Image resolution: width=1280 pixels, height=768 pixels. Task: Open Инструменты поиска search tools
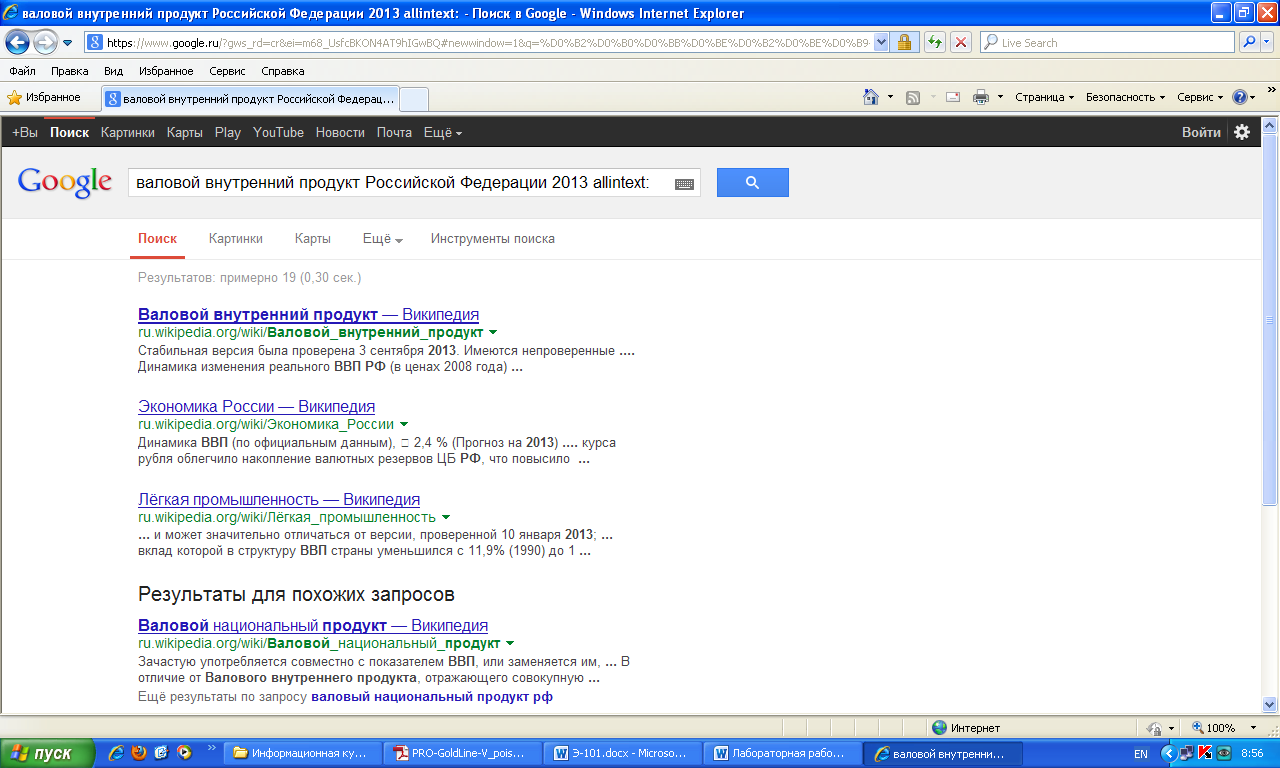pyautogui.click(x=493, y=239)
